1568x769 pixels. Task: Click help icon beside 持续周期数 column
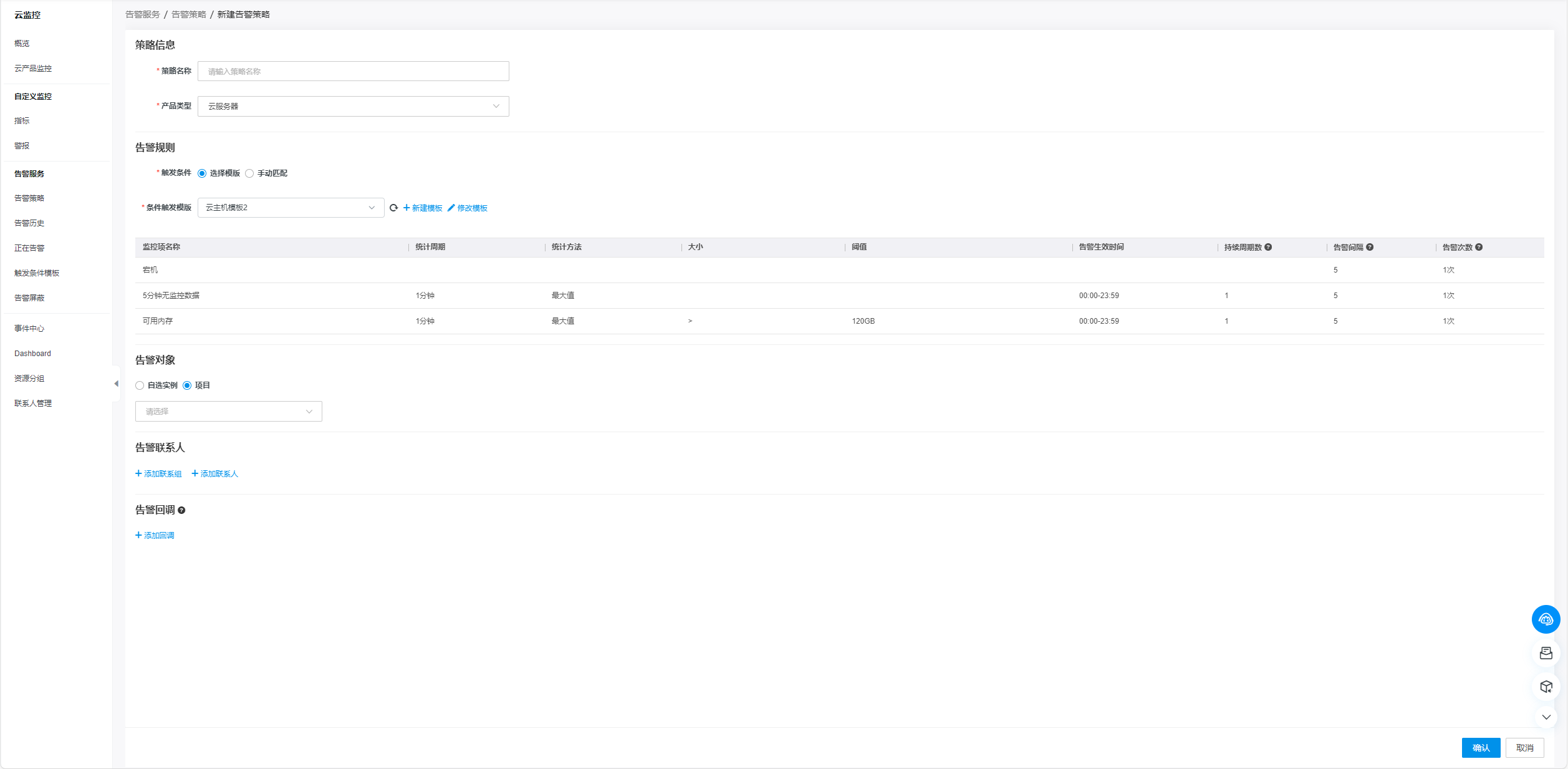tap(1268, 247)
